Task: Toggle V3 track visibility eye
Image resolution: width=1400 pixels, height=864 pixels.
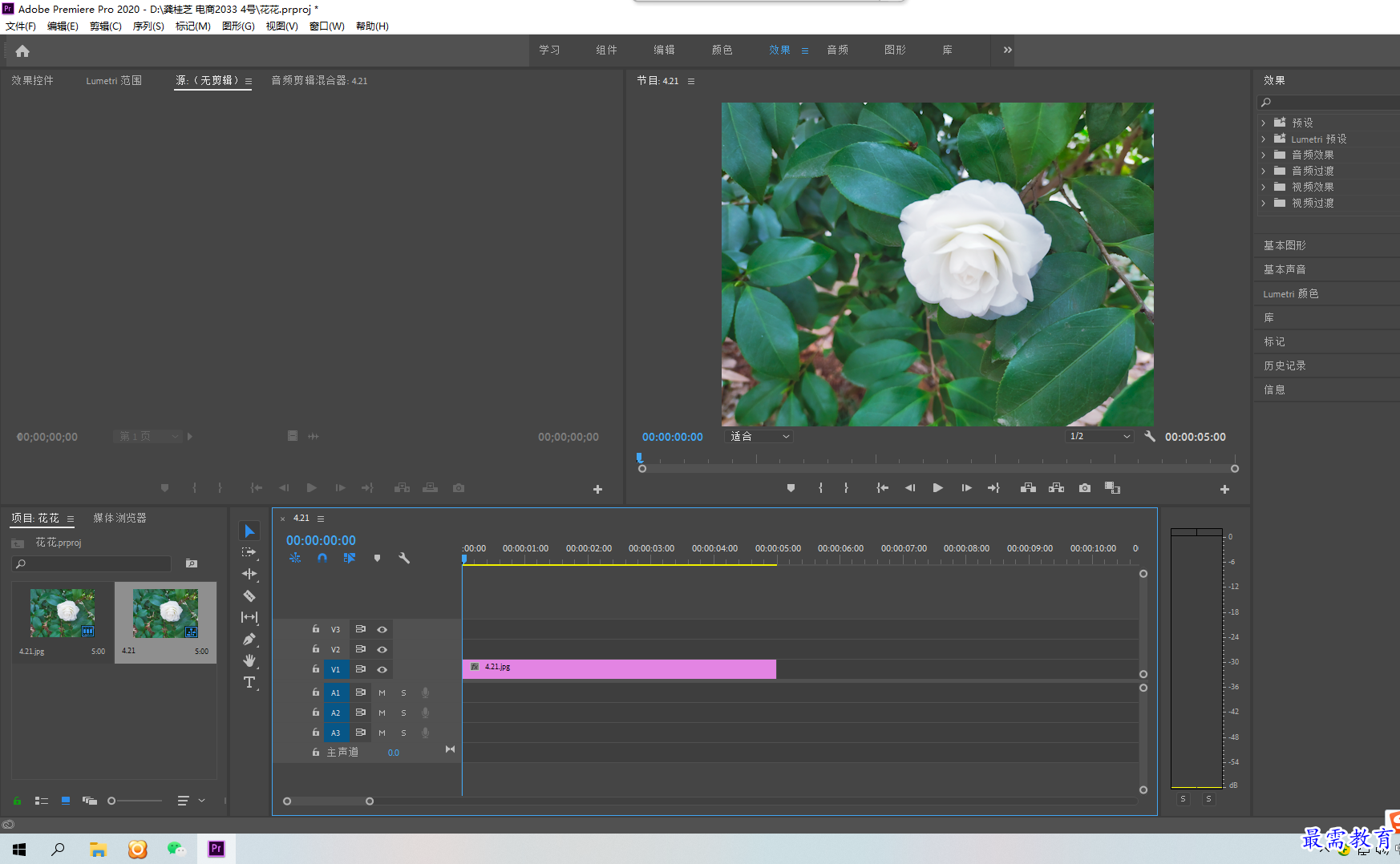Action: 382,630
